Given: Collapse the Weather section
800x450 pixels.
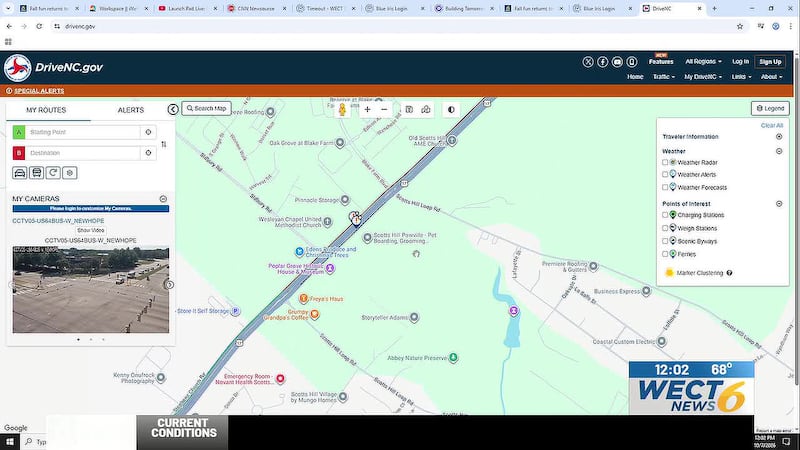Looking at the screenshot, I should pyautogui.click(x=779, y=151).
